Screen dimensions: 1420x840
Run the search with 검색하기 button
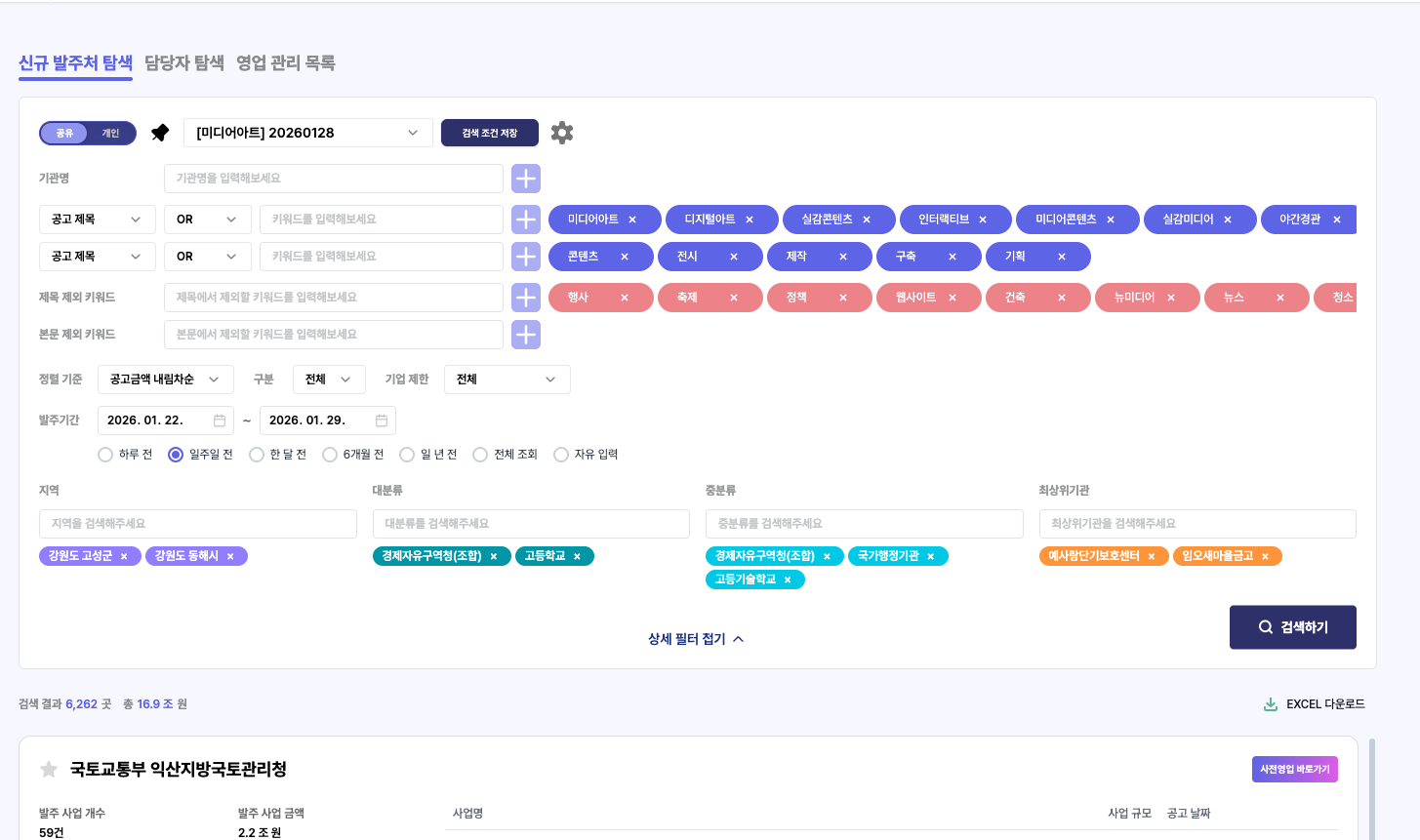(1292, 626)
